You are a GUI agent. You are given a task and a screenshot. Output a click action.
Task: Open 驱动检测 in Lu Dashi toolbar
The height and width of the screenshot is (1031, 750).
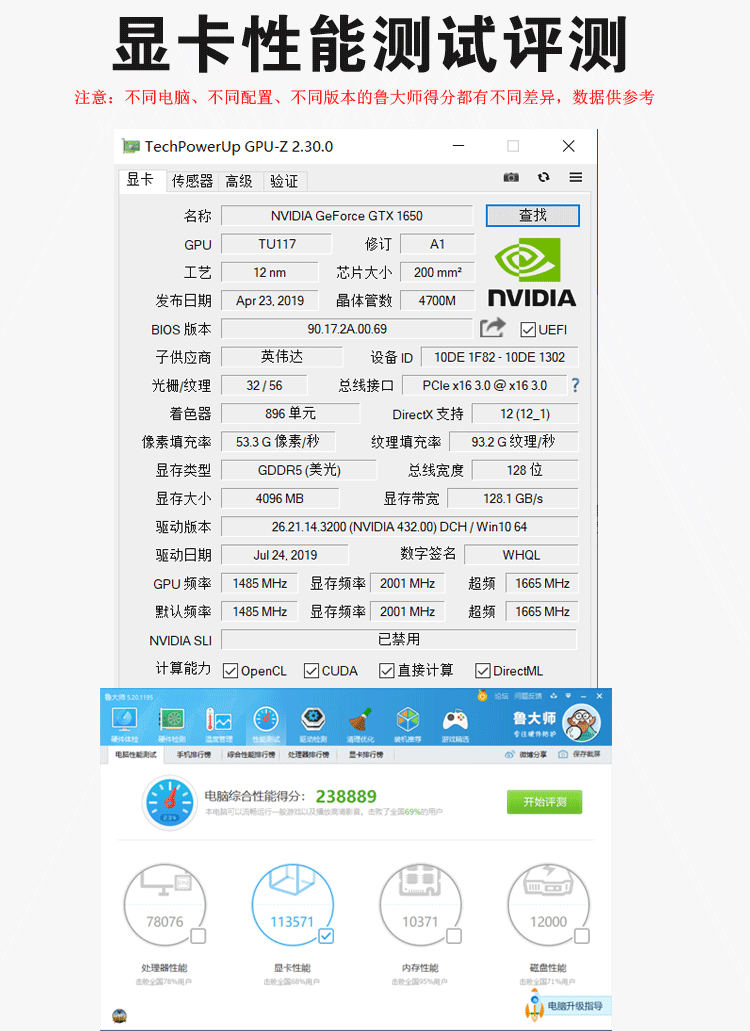tap(313, 724)
